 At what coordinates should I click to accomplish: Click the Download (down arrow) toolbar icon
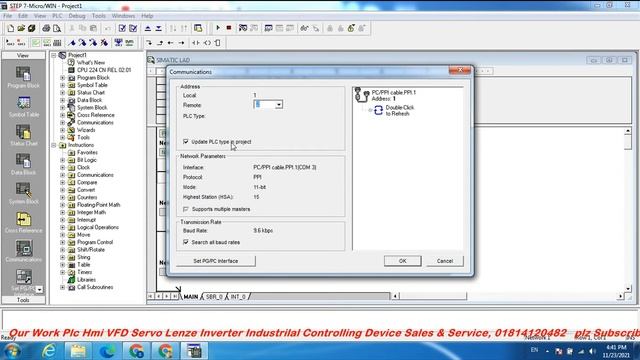158,28
